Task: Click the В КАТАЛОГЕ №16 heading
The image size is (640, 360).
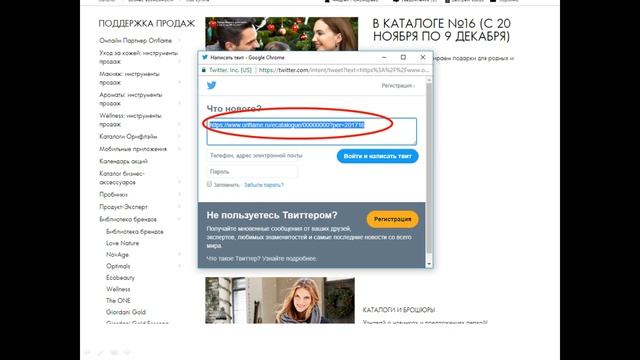Action: [442, 30]
